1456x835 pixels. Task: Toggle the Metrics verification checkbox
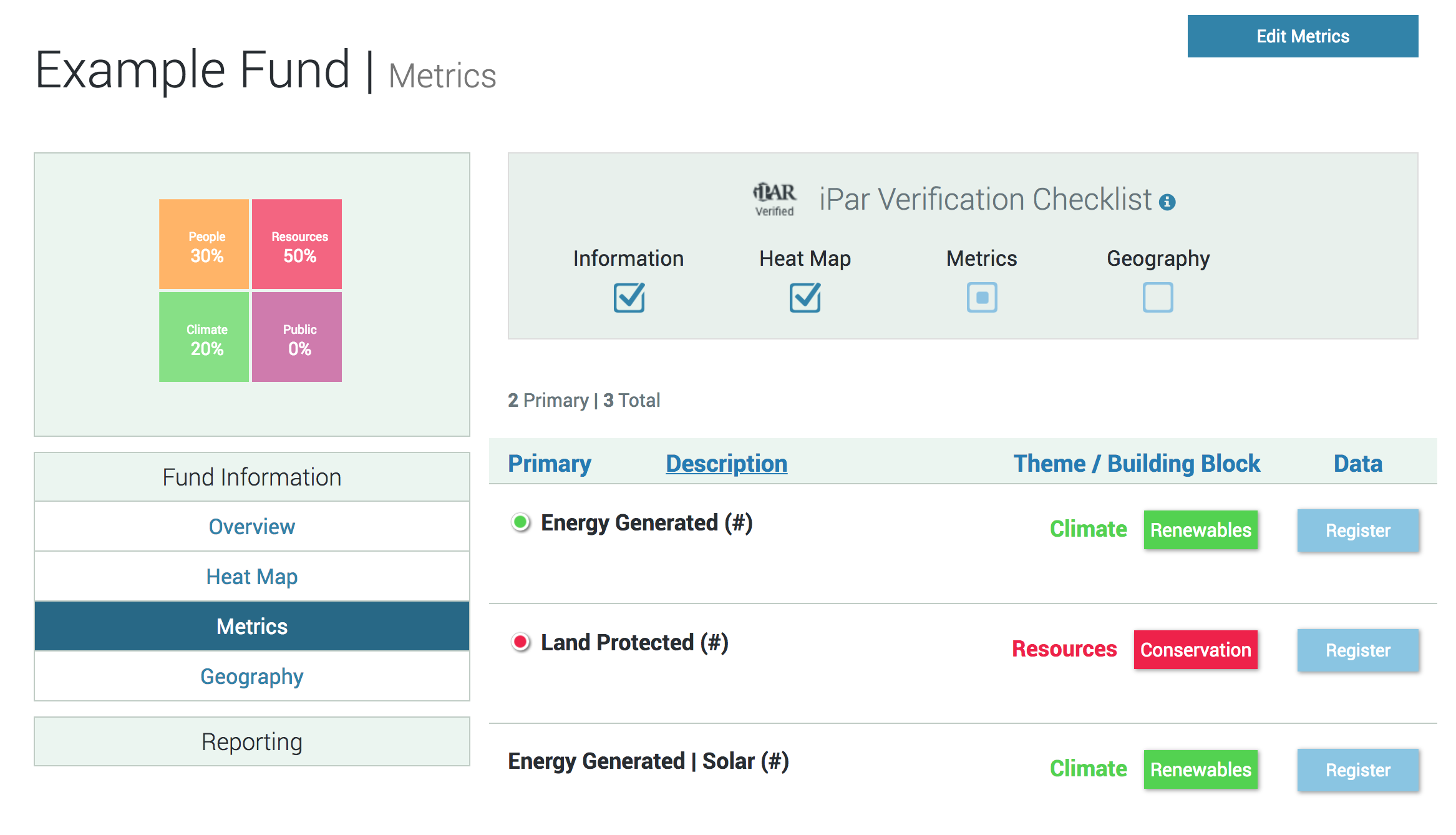(981, 298)
